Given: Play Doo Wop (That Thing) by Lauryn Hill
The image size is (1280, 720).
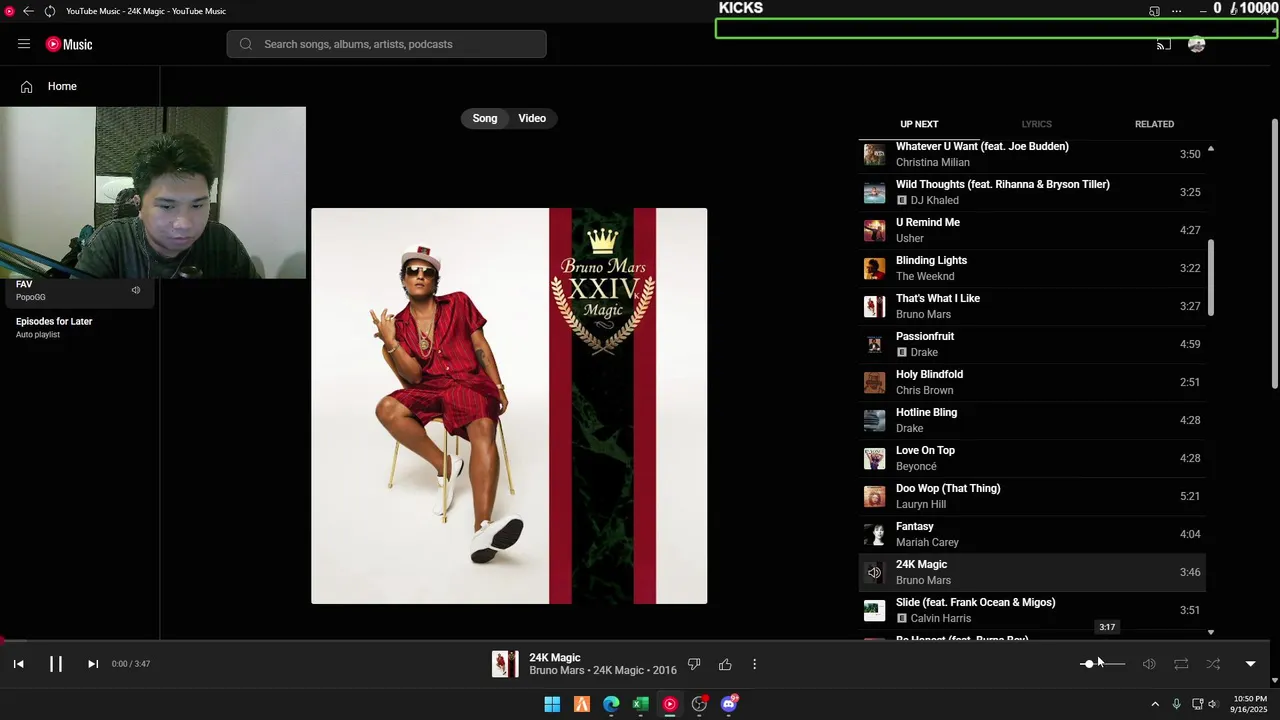Looking at the screenshot, I should pos(1032,496).
